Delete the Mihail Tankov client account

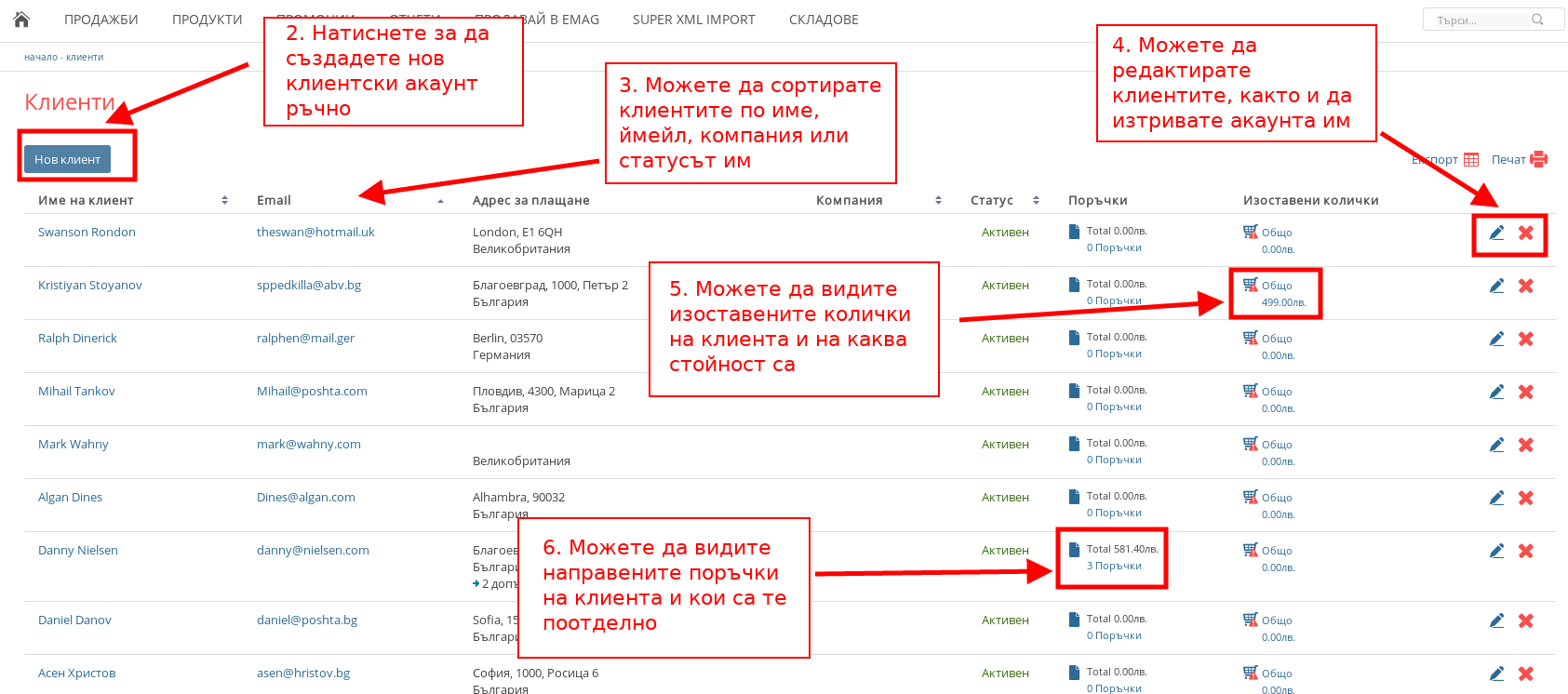click(1526, 392)
